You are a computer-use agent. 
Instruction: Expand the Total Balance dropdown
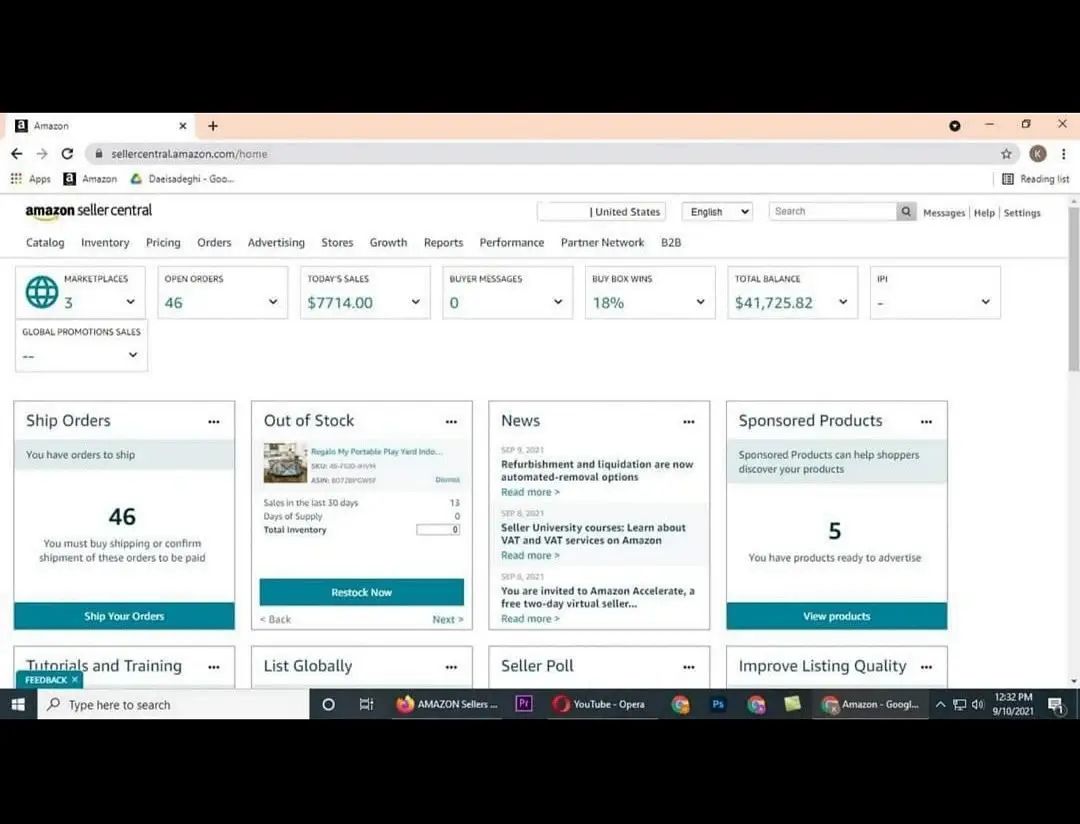pos(843,302)
